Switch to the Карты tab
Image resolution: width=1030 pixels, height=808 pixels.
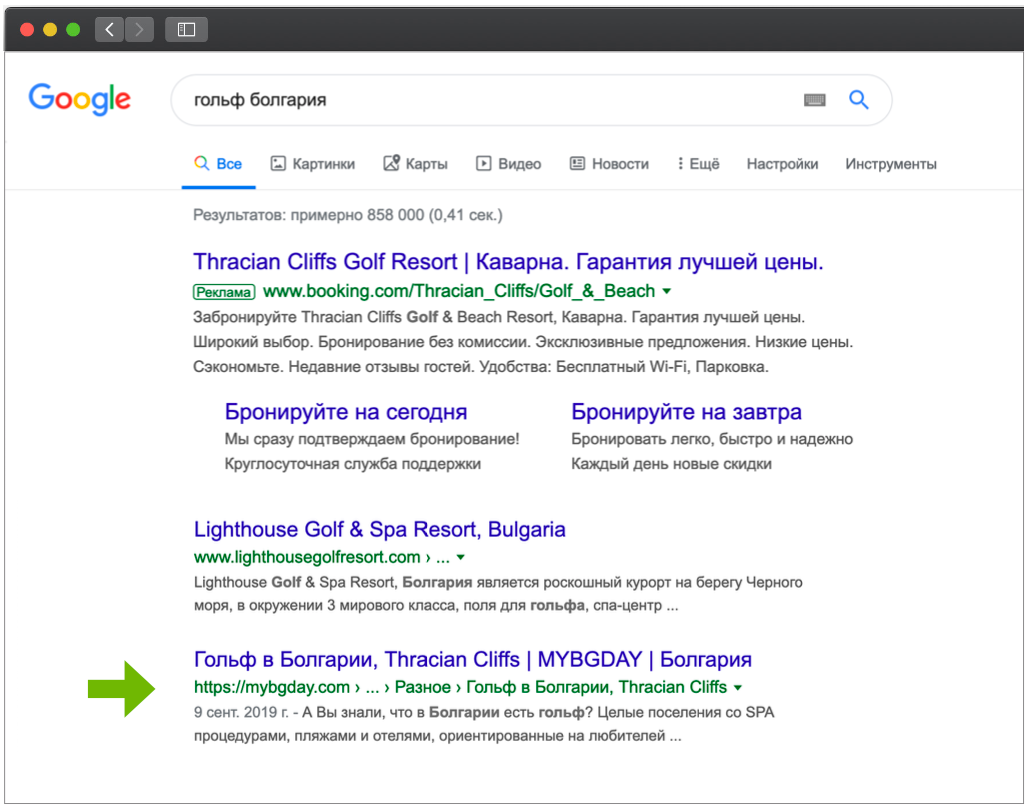[x=416, y=164]
